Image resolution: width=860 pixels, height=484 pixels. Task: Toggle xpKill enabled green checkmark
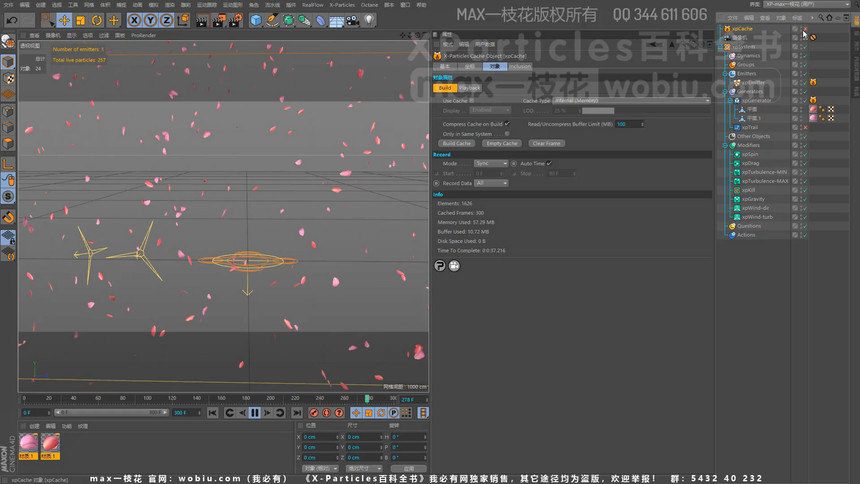805,190
